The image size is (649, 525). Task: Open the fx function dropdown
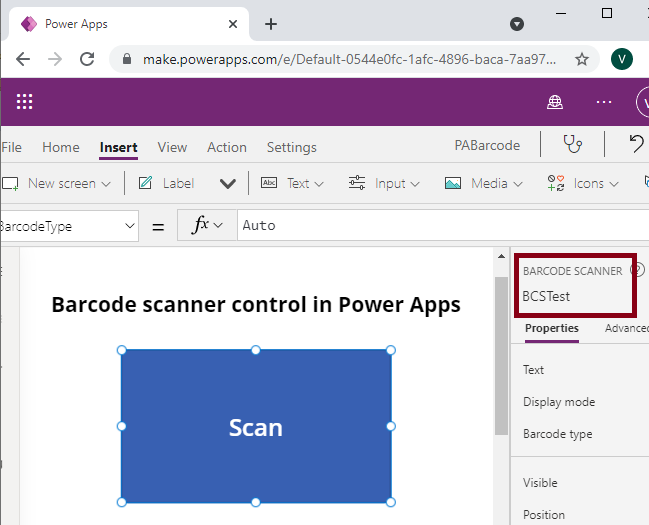pyautogui.click(x=207, y=225)
